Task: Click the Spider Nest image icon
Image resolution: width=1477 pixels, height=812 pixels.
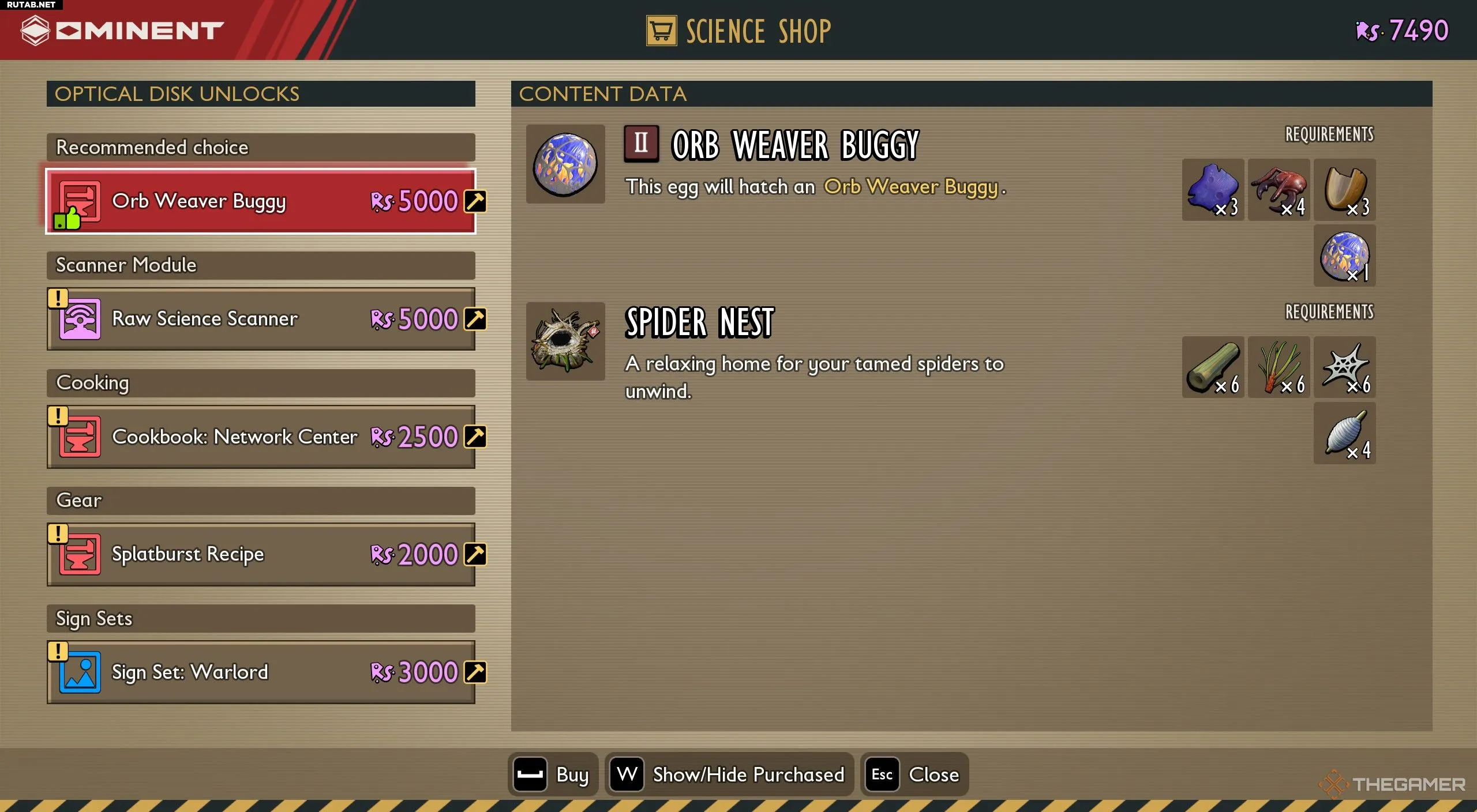Action: pos(565,341)
